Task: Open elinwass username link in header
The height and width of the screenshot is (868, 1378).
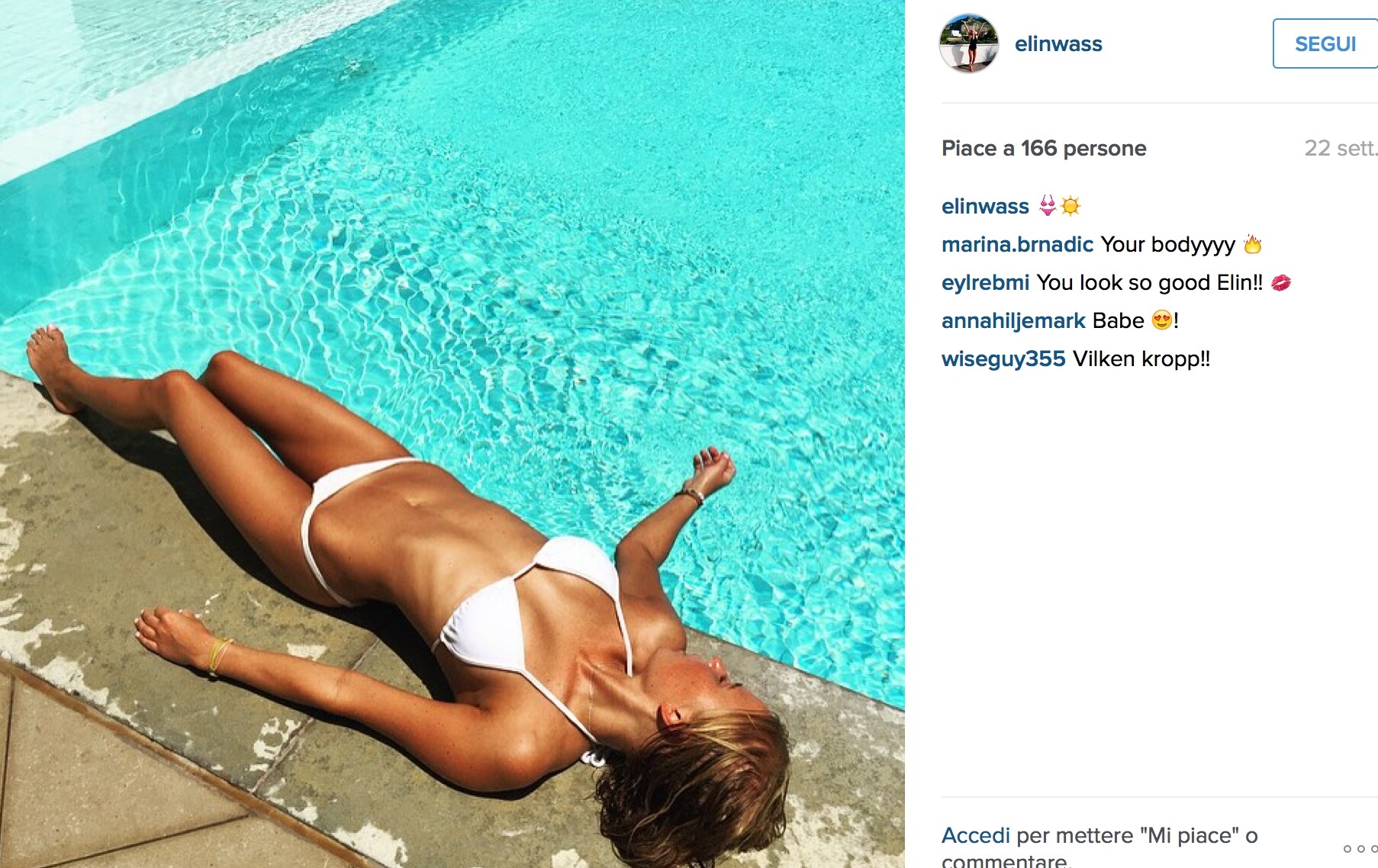Action: 1058,44
